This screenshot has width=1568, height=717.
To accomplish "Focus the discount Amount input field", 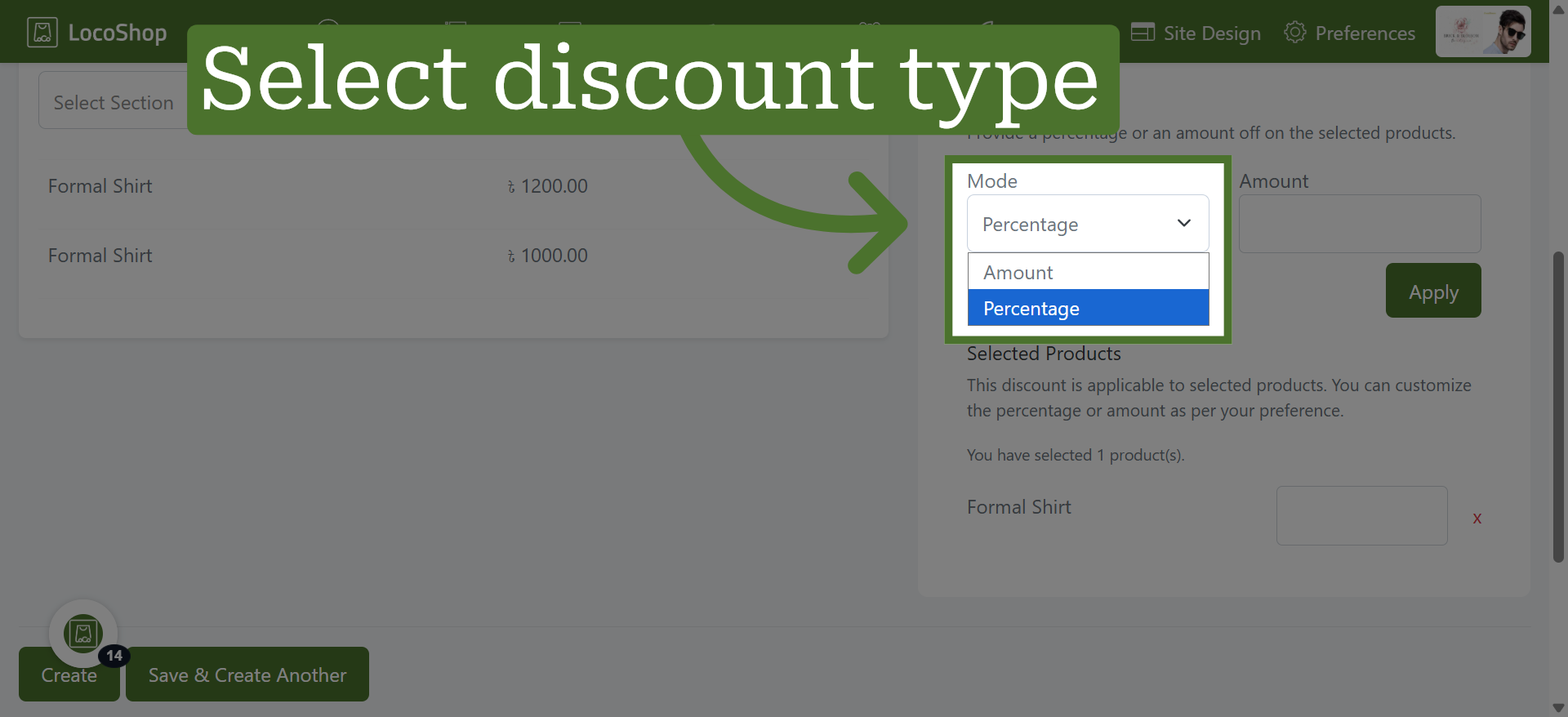I will click(1360, 224).
